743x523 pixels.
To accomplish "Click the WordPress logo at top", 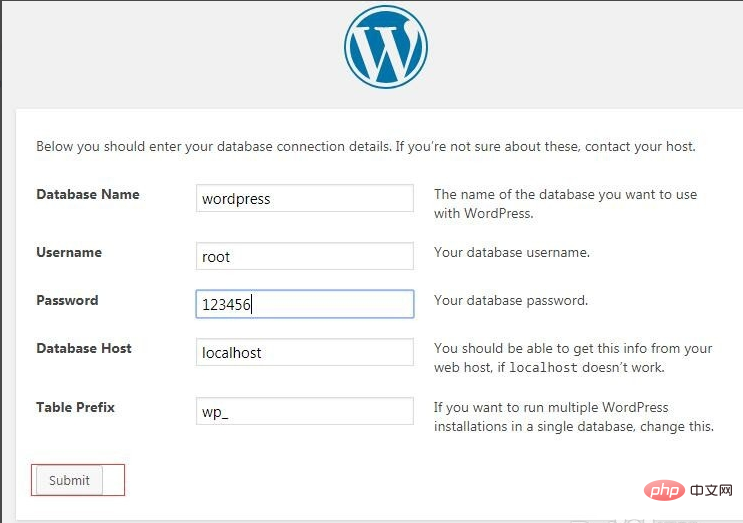I will pos(386,46).
